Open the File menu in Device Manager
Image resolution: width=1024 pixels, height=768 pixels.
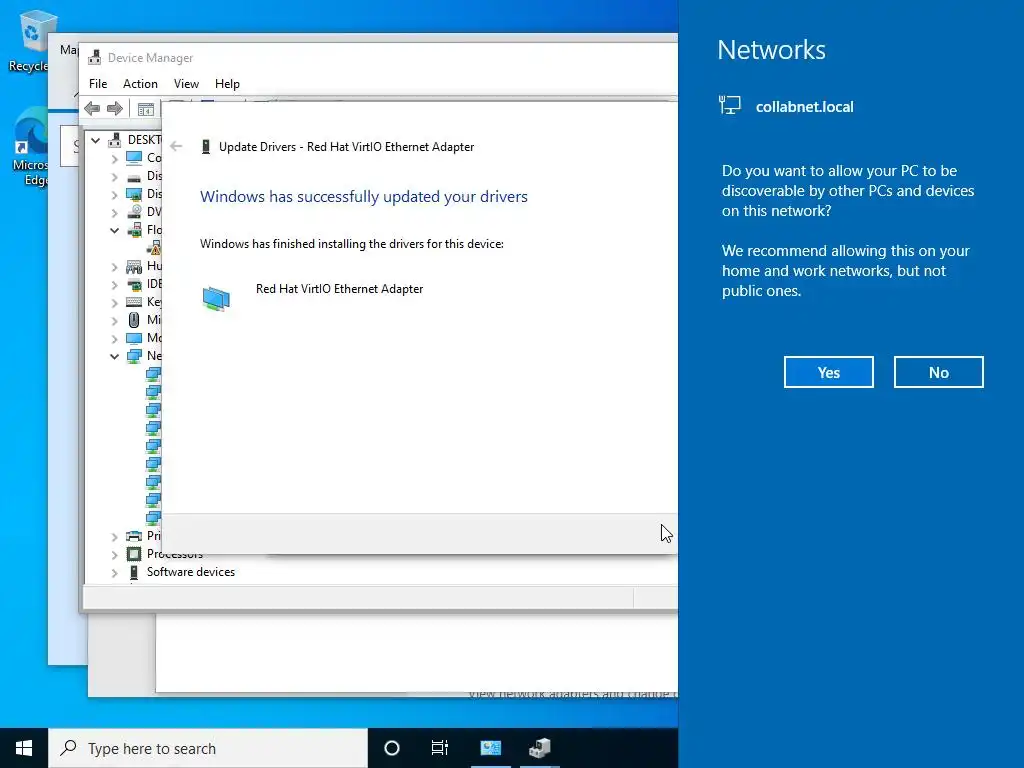click(98, 84)
